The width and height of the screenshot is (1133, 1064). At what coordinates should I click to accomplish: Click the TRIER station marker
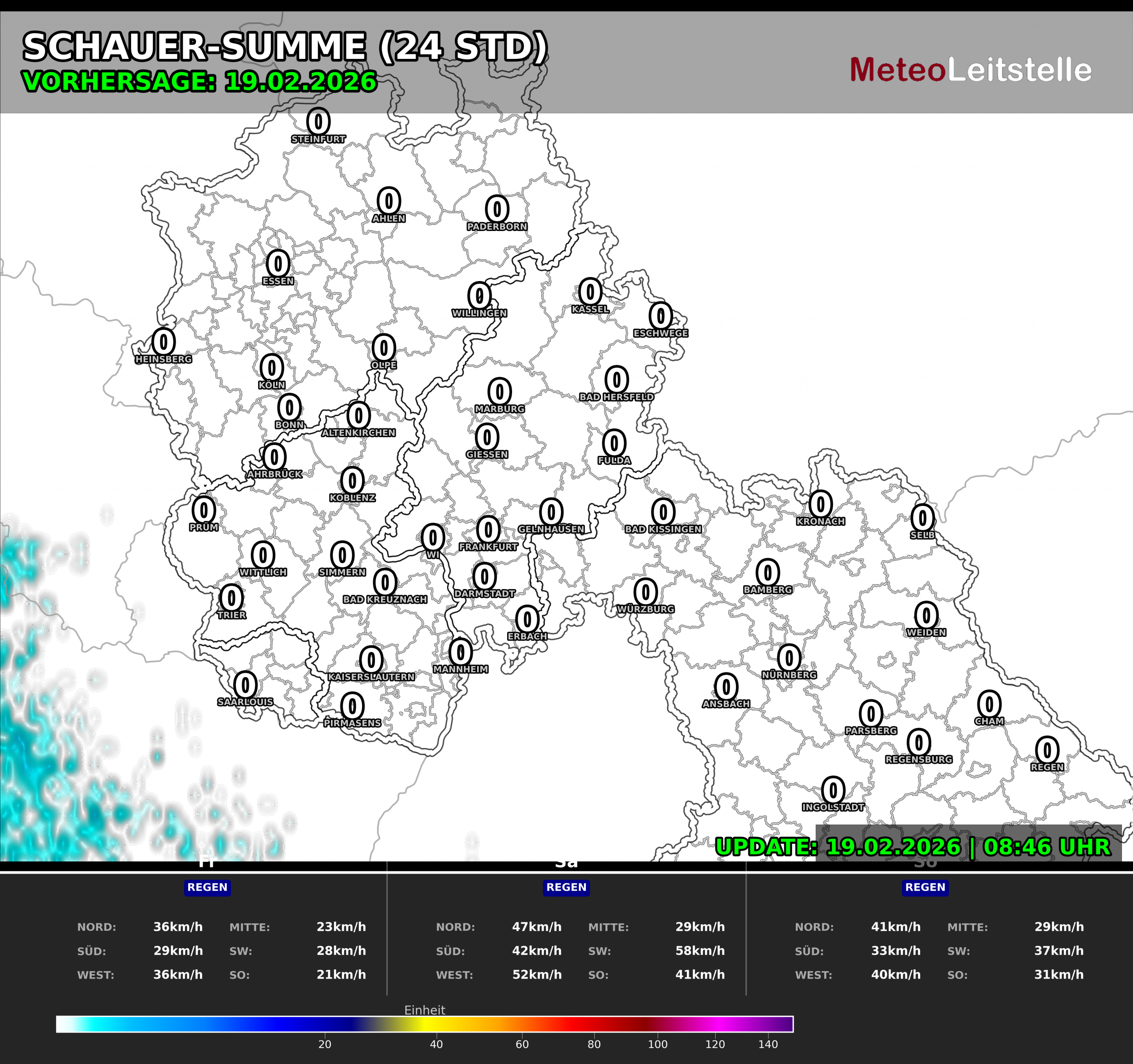[x=231, y=598]
